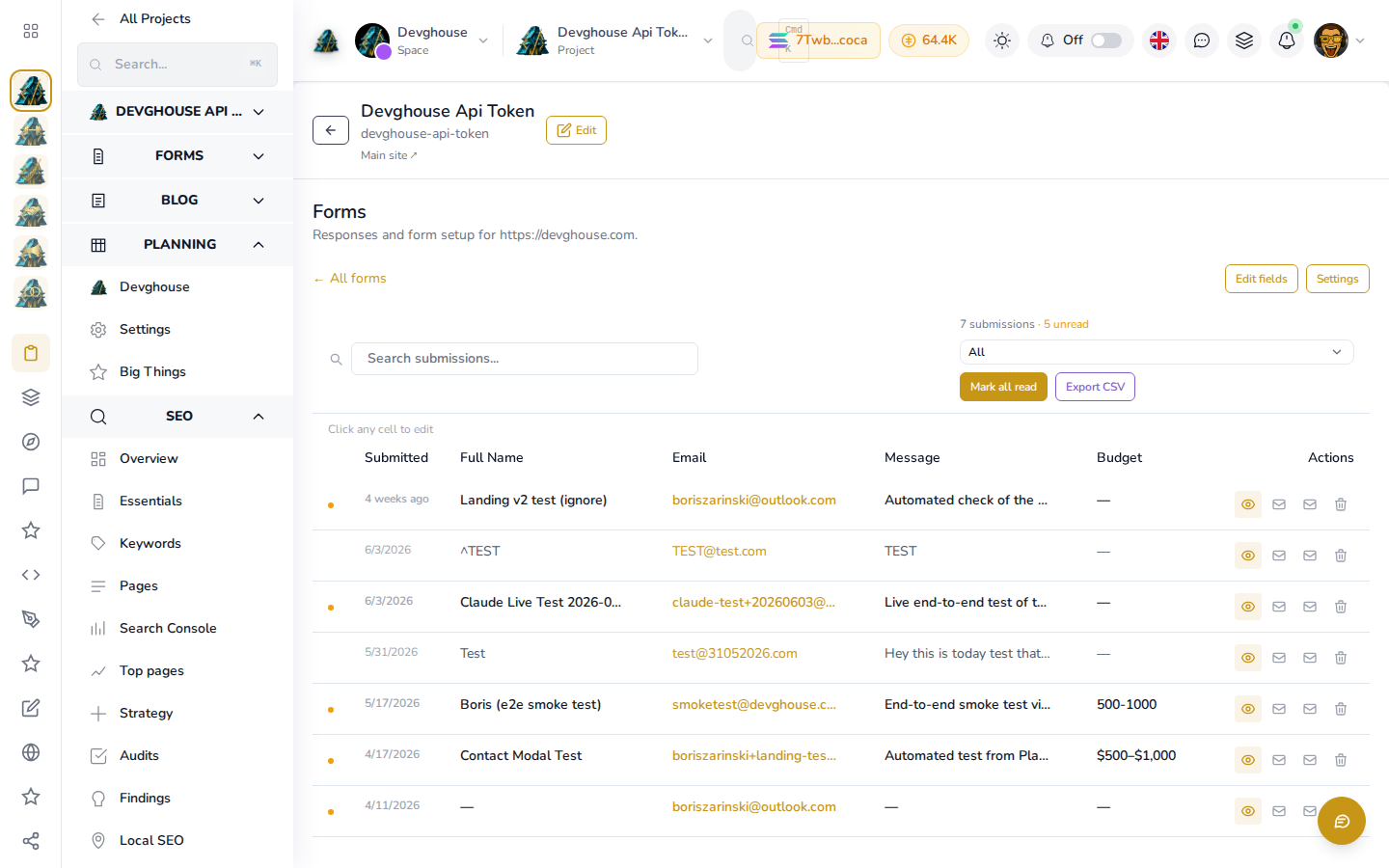Image resolution: width=1389 pixels, height=868 pixels.
Task: Open the floating chat support button
Action: click(x=1342, y=821)
